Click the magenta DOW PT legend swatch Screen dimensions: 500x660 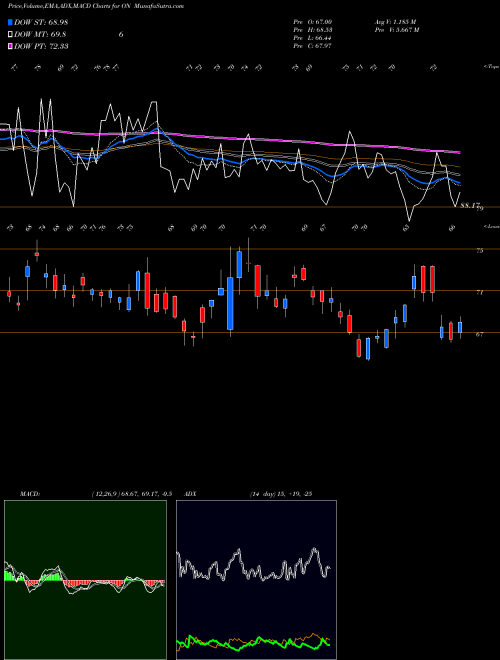click(x=10, y=46)
